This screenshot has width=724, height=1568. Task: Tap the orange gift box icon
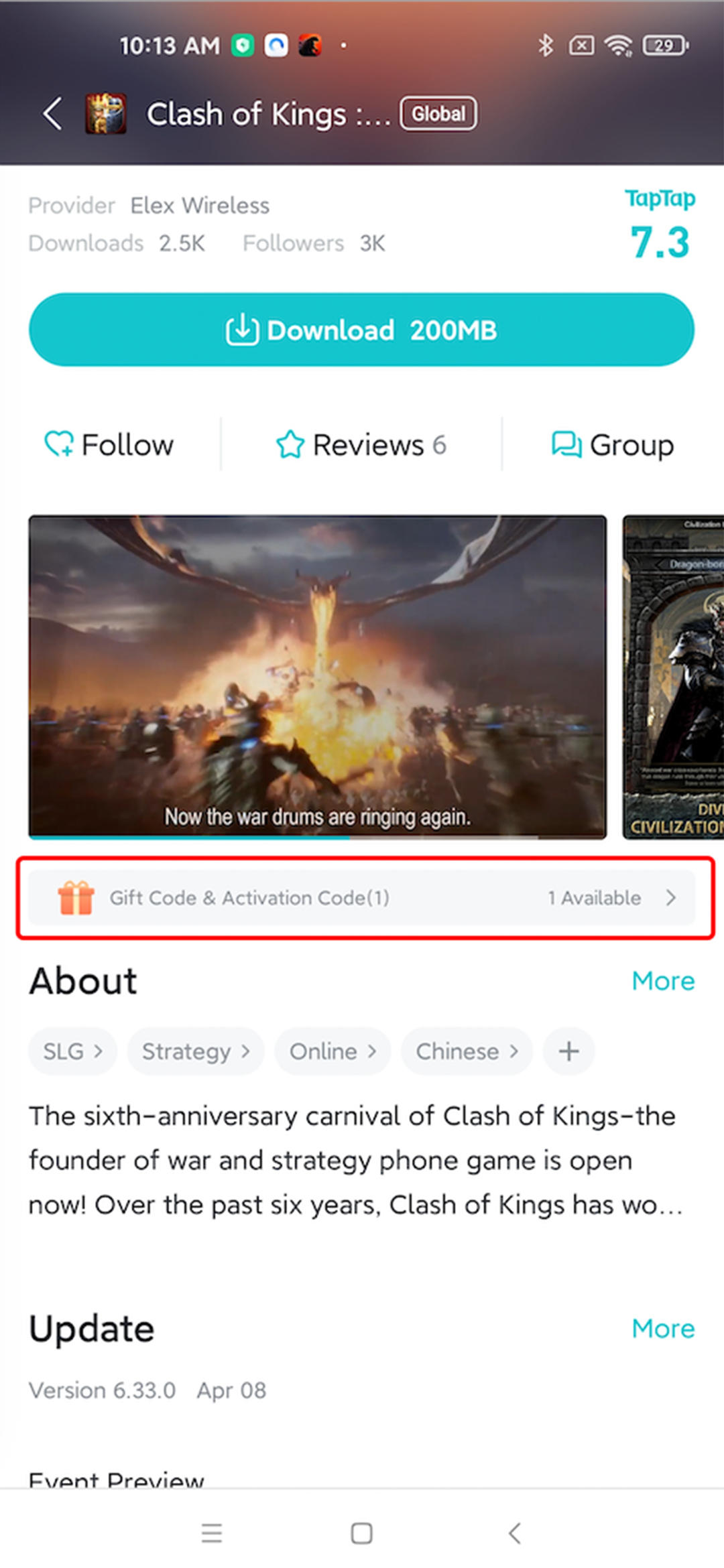tap(76, 898)
